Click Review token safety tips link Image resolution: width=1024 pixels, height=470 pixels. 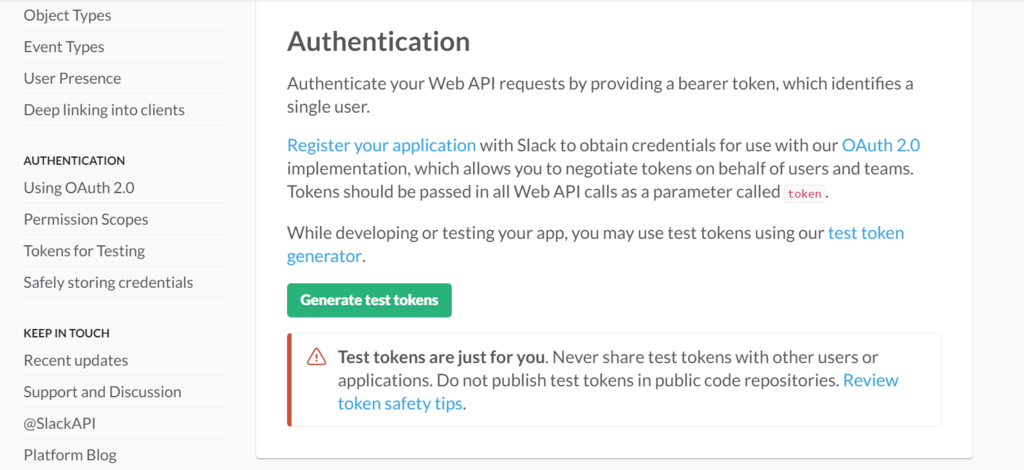pos(618,392)
